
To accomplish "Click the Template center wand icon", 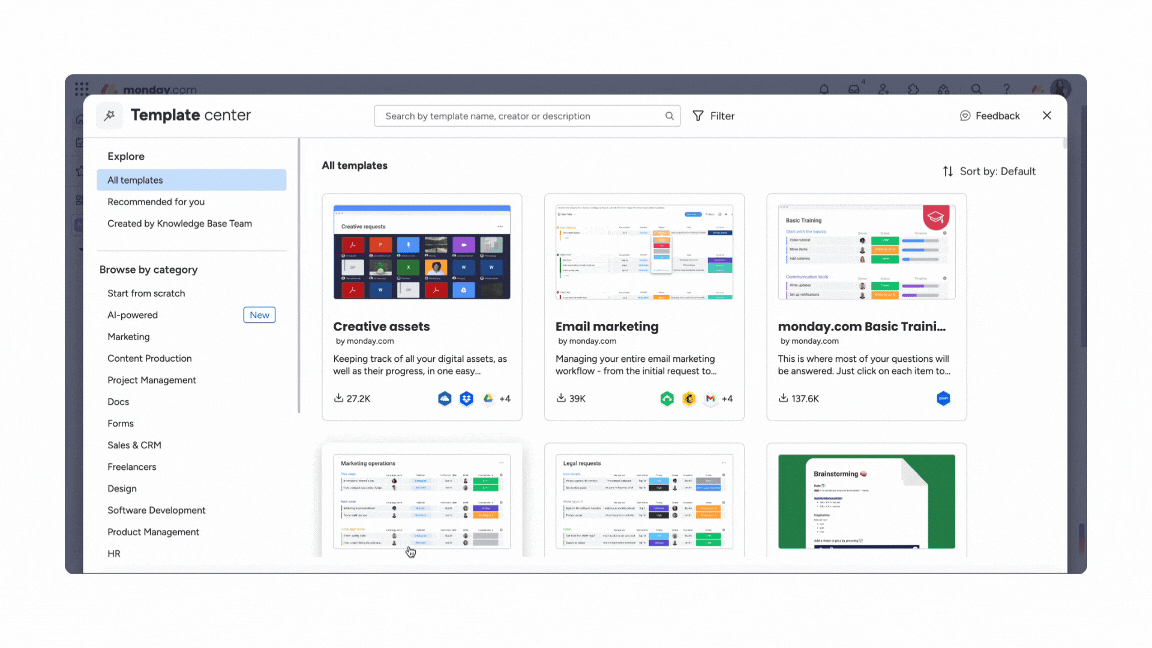I will (110, 116).
